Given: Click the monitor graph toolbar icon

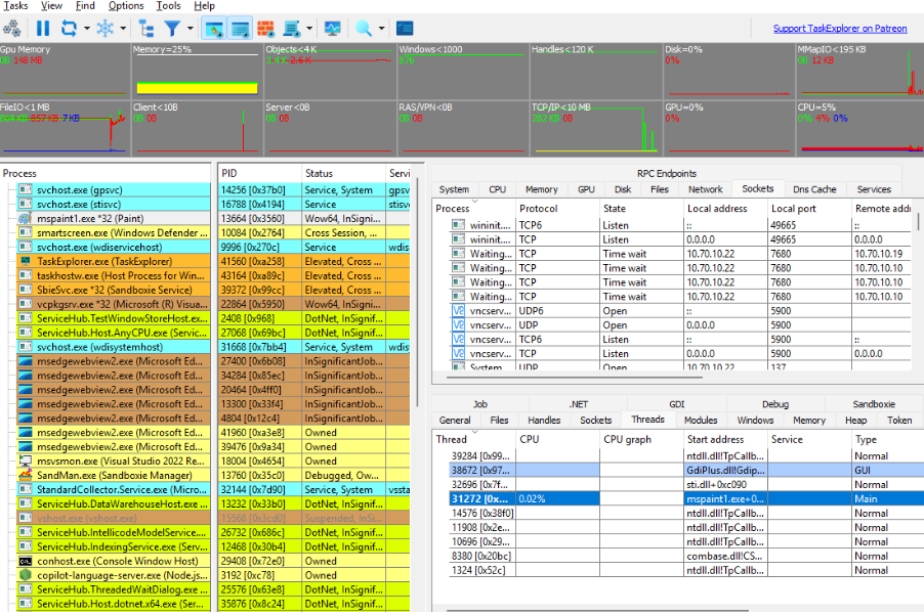Looking at the screenshot, I should [332, 29].
